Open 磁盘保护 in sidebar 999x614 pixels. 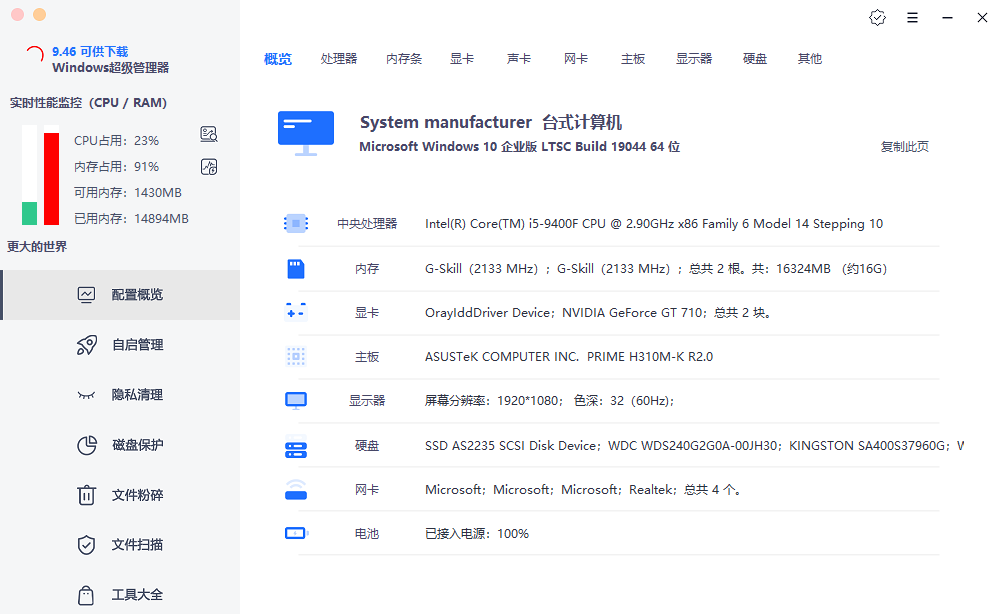(x=120, y=445)
